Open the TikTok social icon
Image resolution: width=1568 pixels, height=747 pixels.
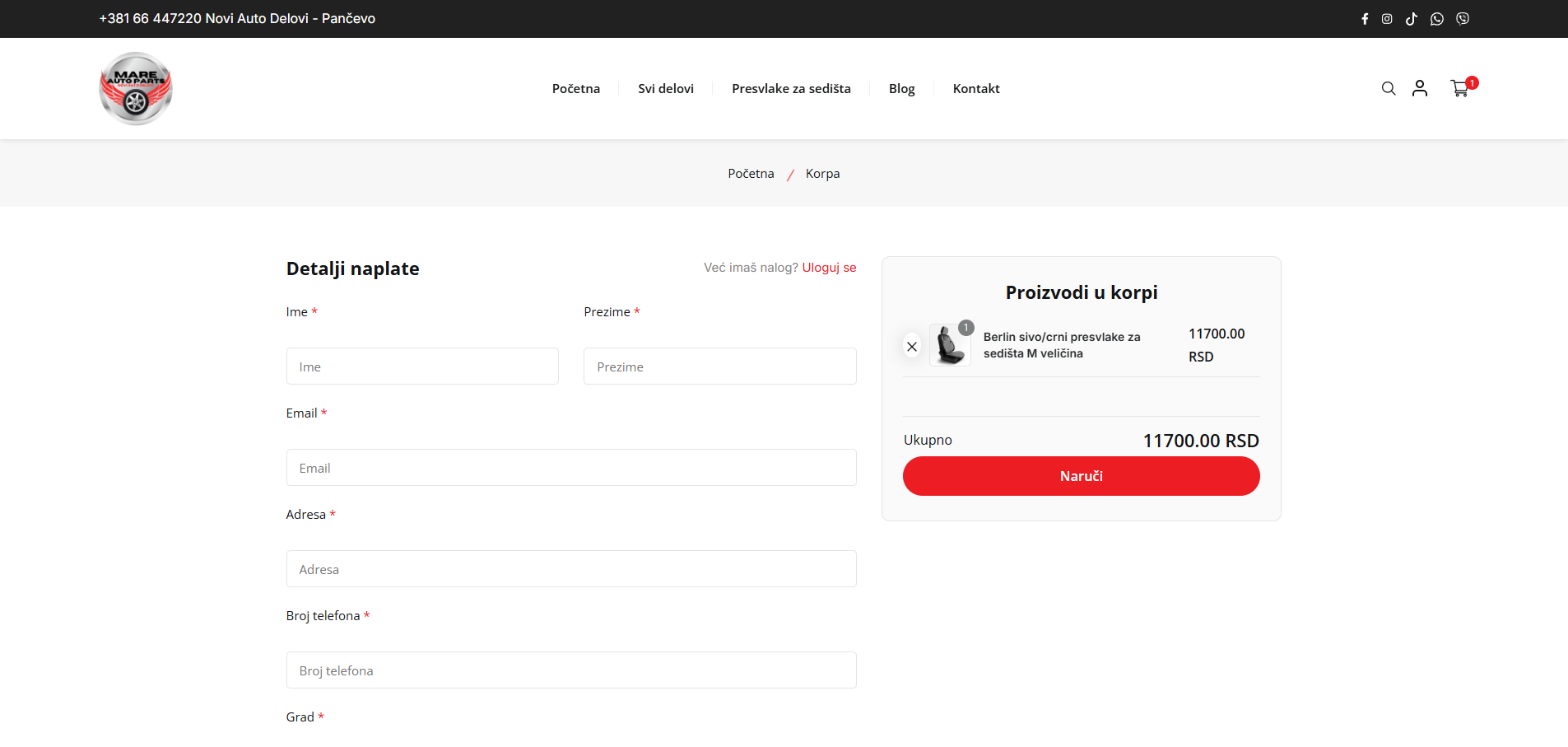[1412, 19]
